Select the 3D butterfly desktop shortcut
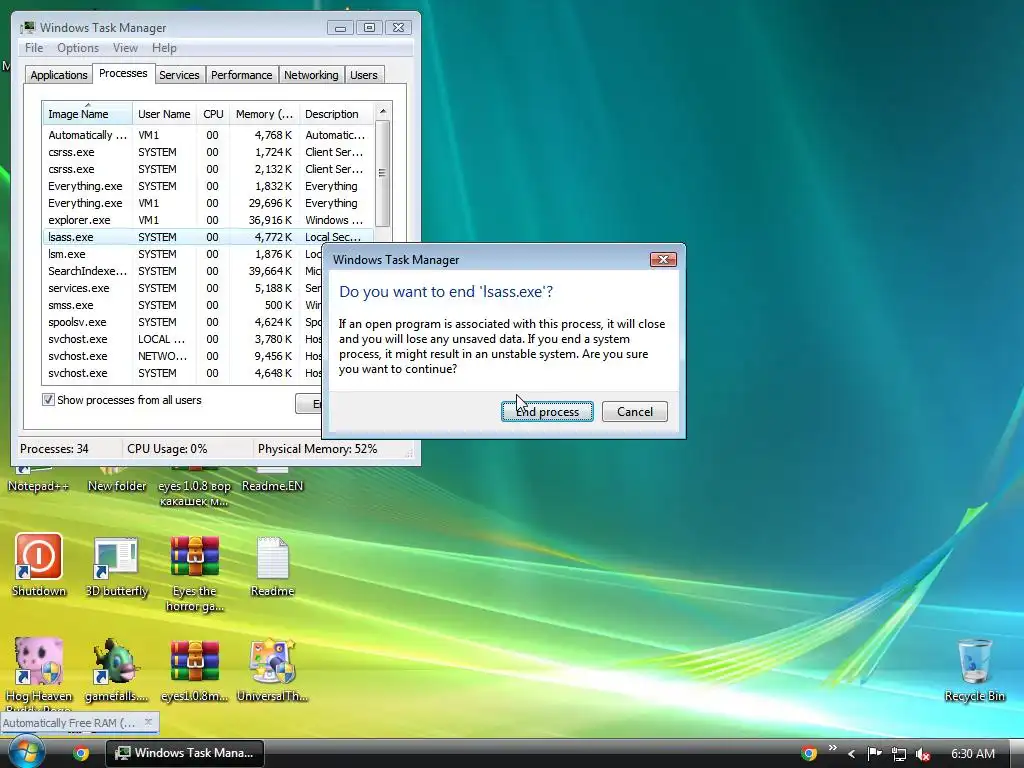This screenshot has width=1024, height=768. point(117,566)
